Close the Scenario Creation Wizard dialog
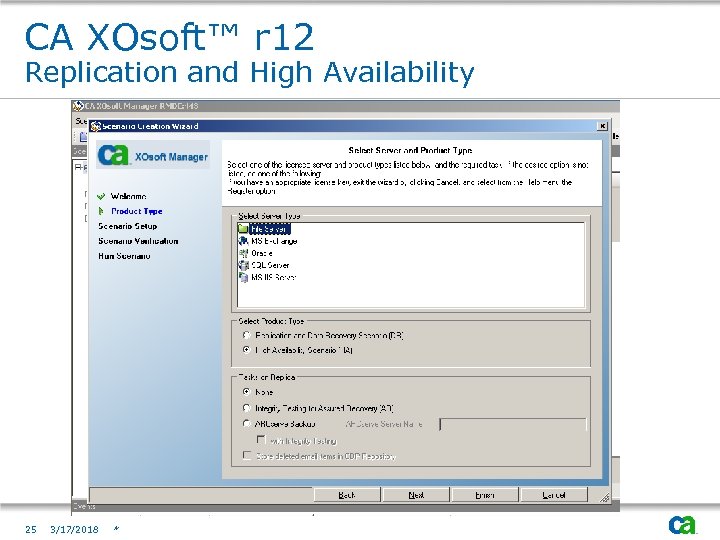 (x=602, y=126)
